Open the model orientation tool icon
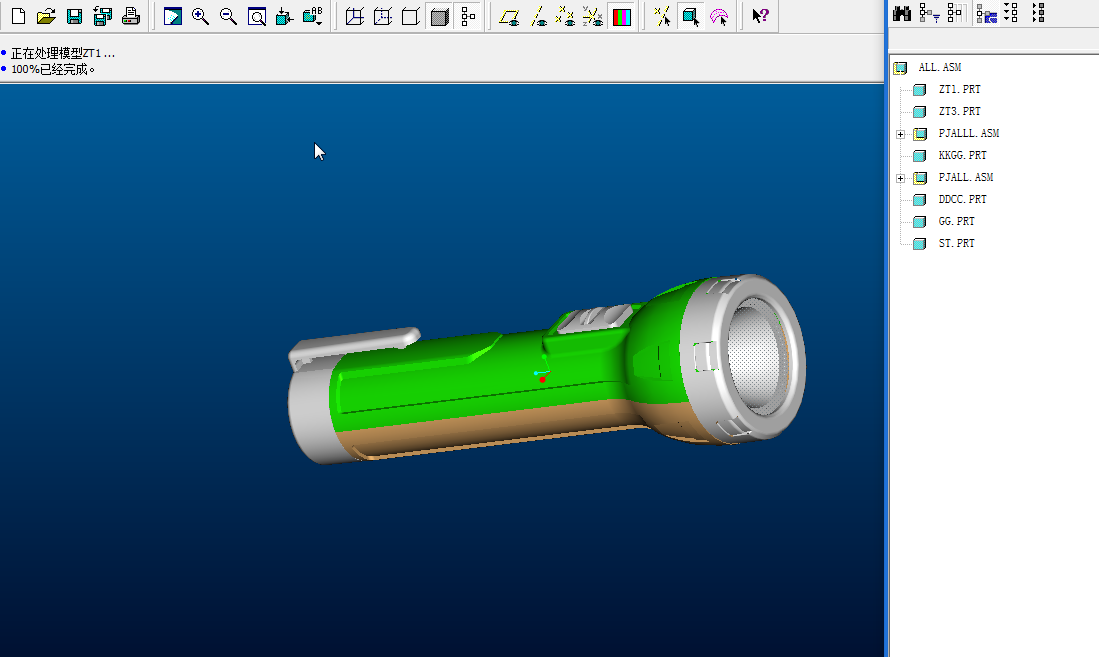 285,16
